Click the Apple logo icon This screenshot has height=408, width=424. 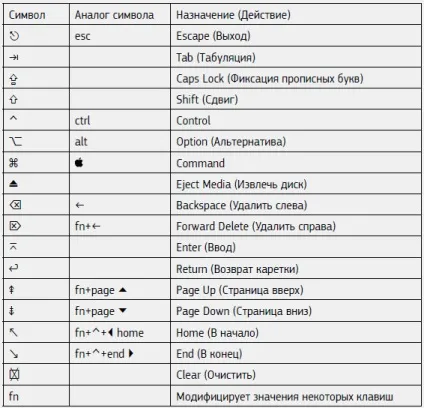pyautogui.click(x=79, y=162)
